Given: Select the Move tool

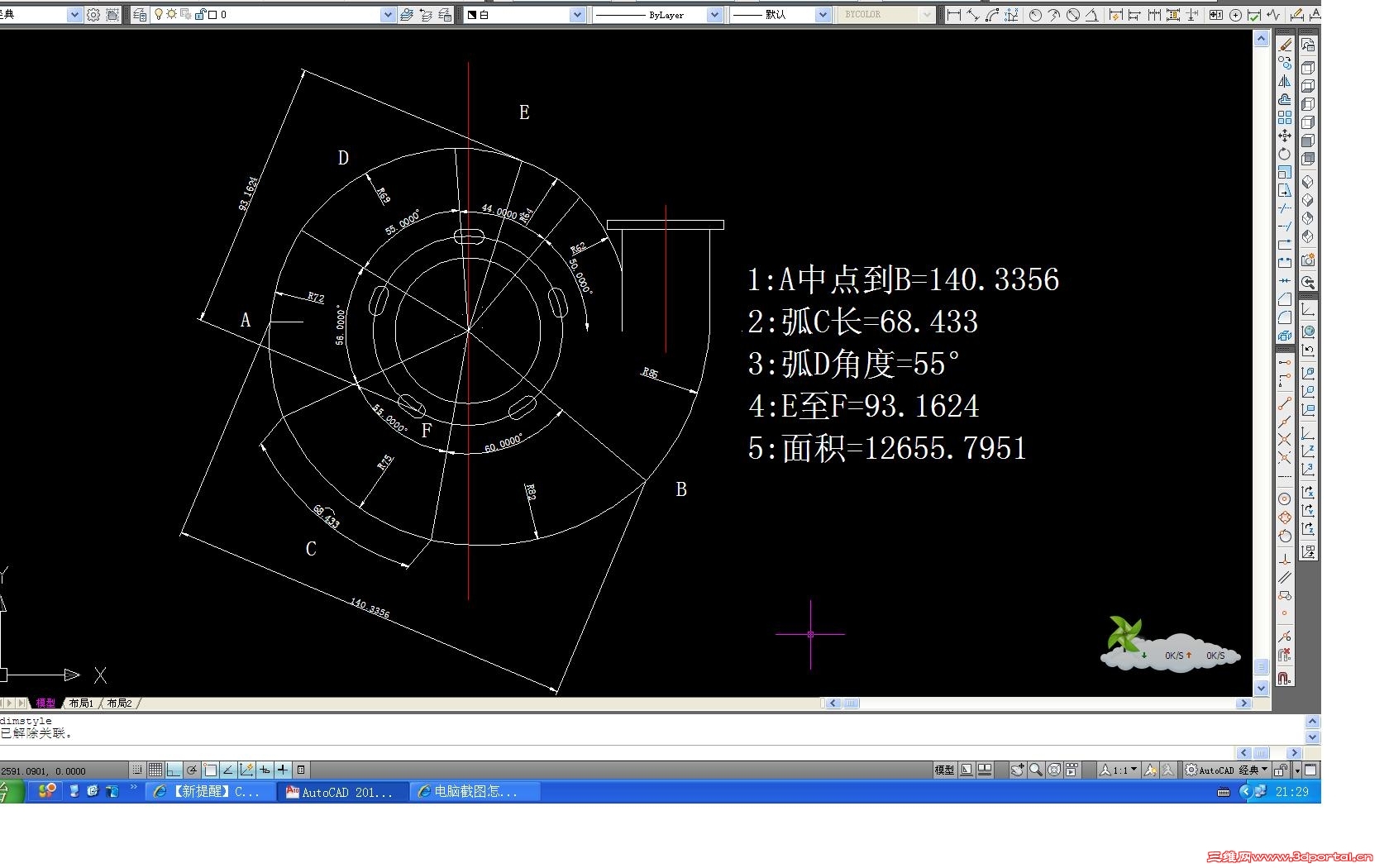Looking at the screenshot, I should 1284,136.
